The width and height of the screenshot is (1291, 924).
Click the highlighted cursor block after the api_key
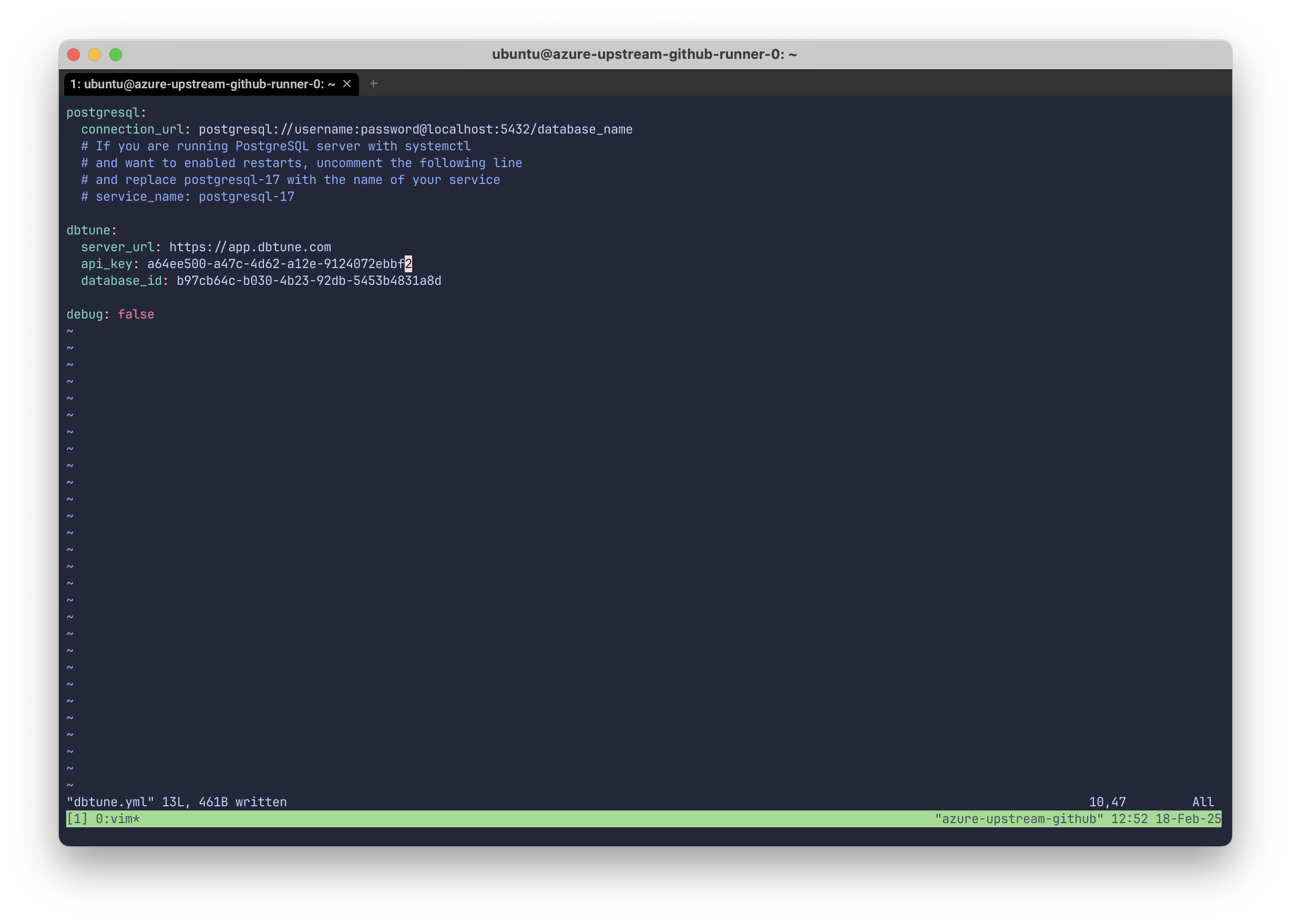point(408,263)
